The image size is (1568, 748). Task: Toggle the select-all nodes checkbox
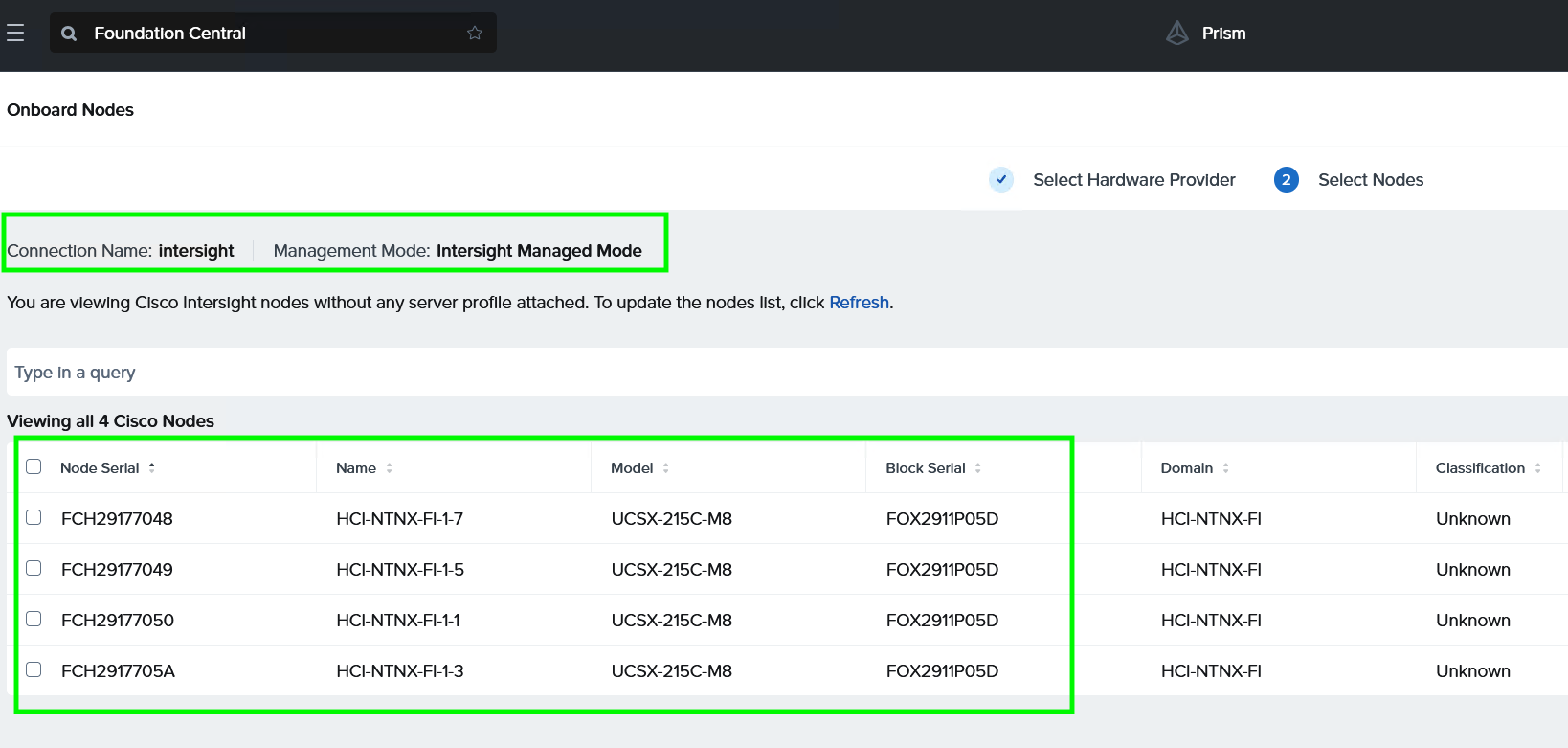34,466
